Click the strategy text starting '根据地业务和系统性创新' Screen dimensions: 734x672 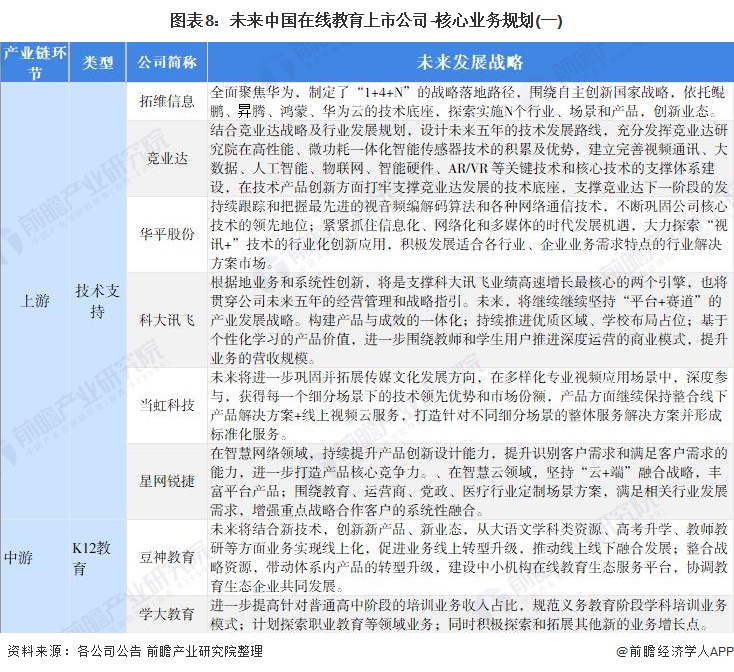click(x=469, y=321)
